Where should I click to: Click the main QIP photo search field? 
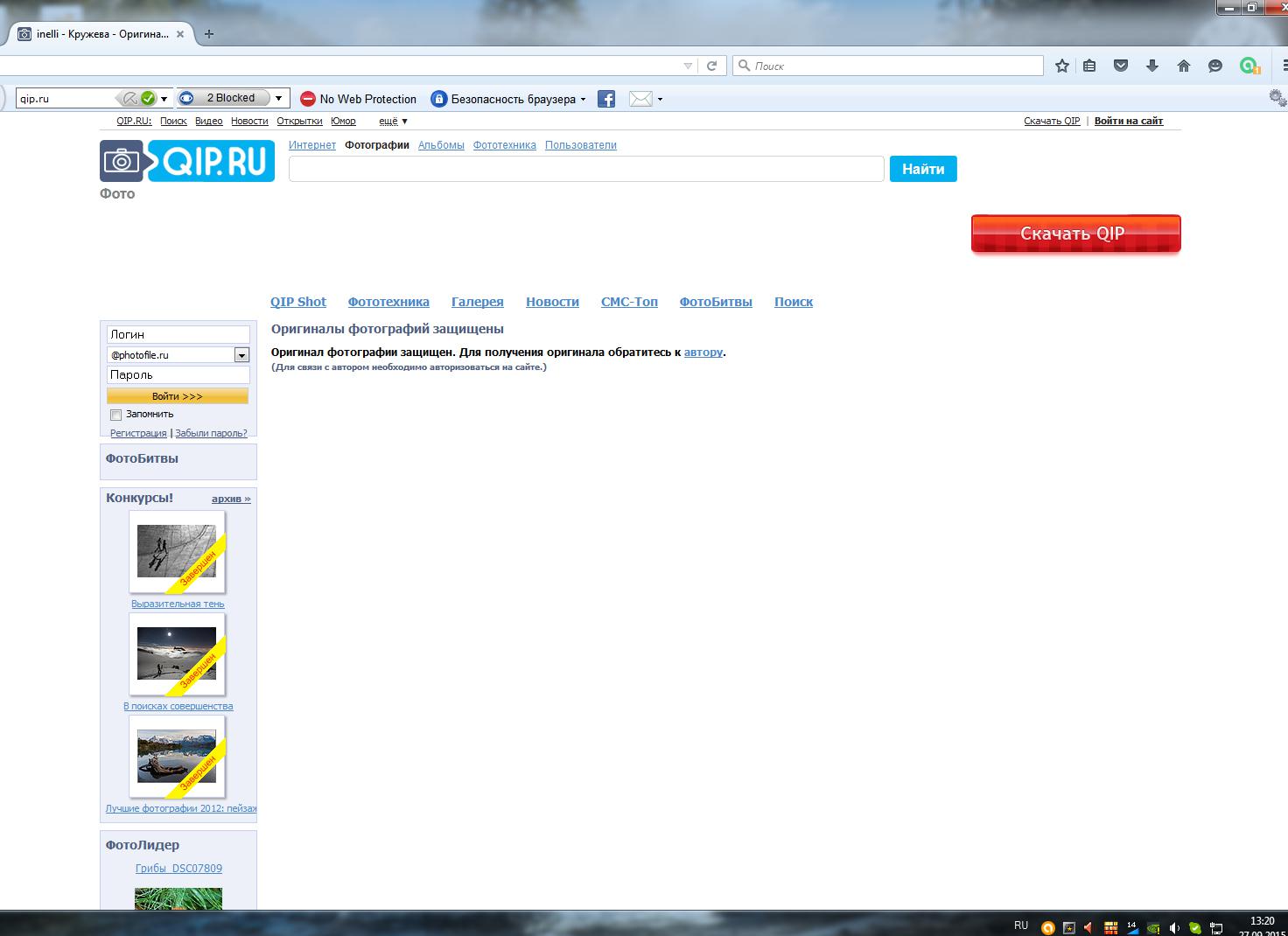pyautogui.click(x=586, y=169)
